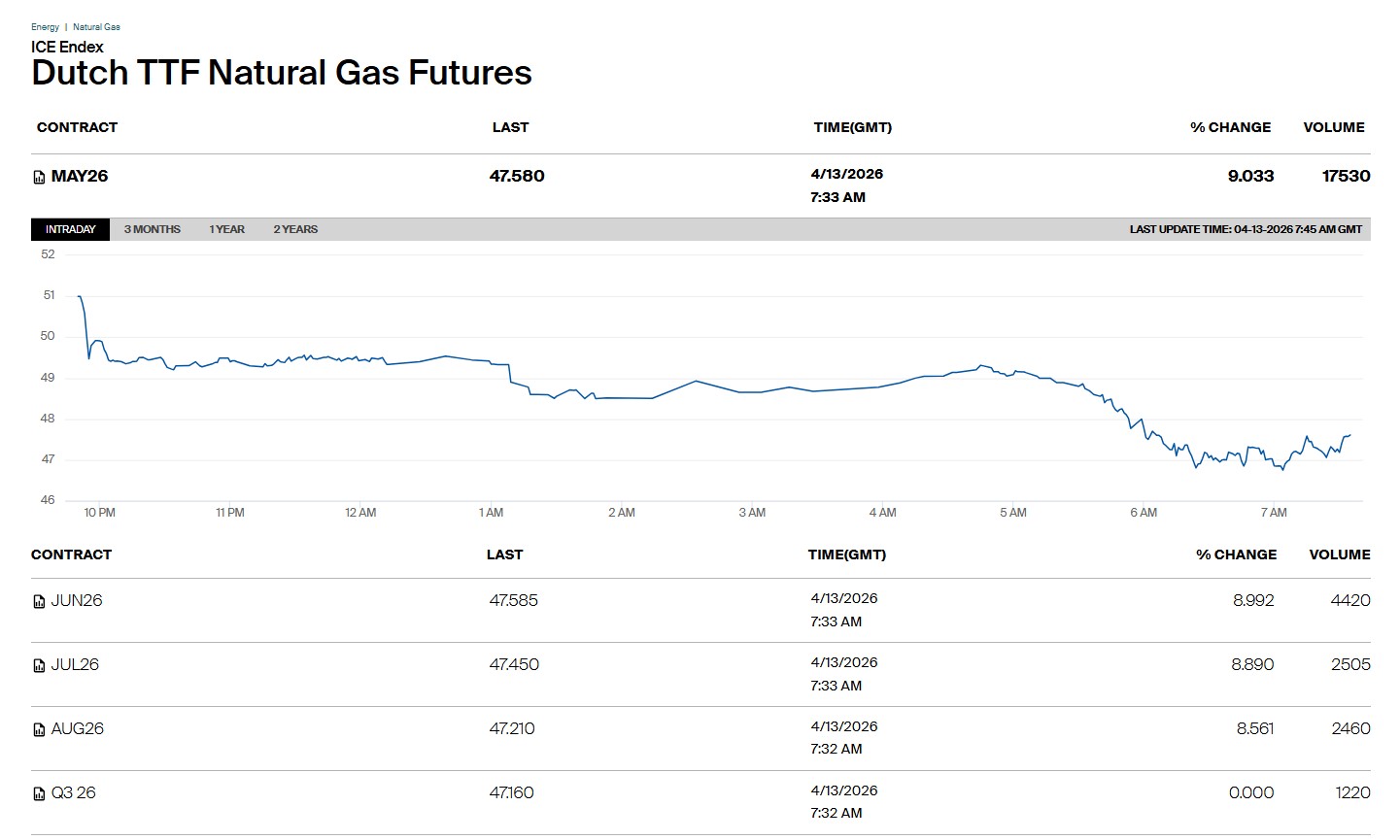Click the document icon beside Q3 26
This screenshot has height=840, width=1400.
click(39, 794)
